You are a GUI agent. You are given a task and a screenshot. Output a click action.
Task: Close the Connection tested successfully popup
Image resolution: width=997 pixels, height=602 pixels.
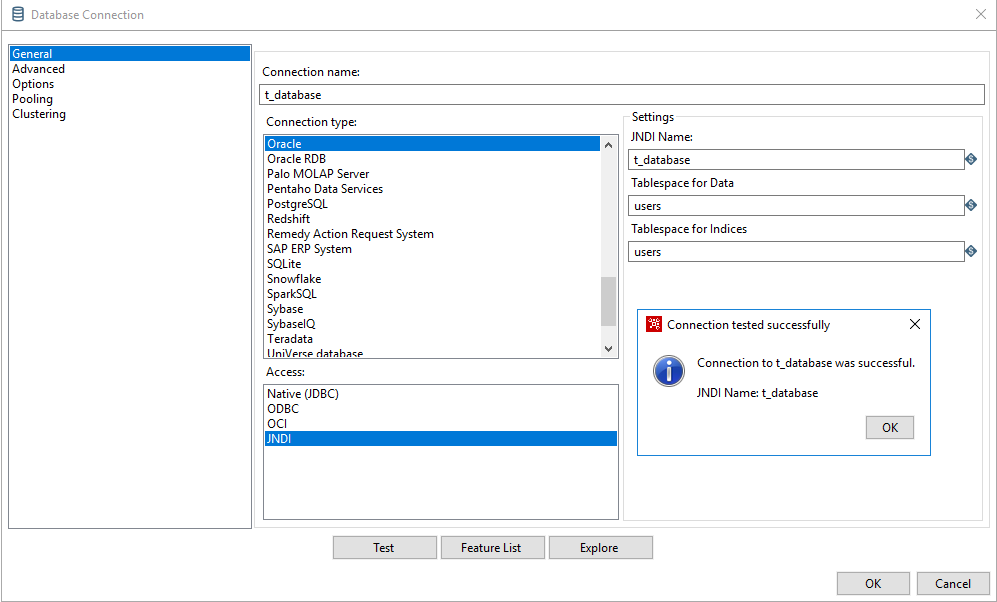[x=914, y=324]
